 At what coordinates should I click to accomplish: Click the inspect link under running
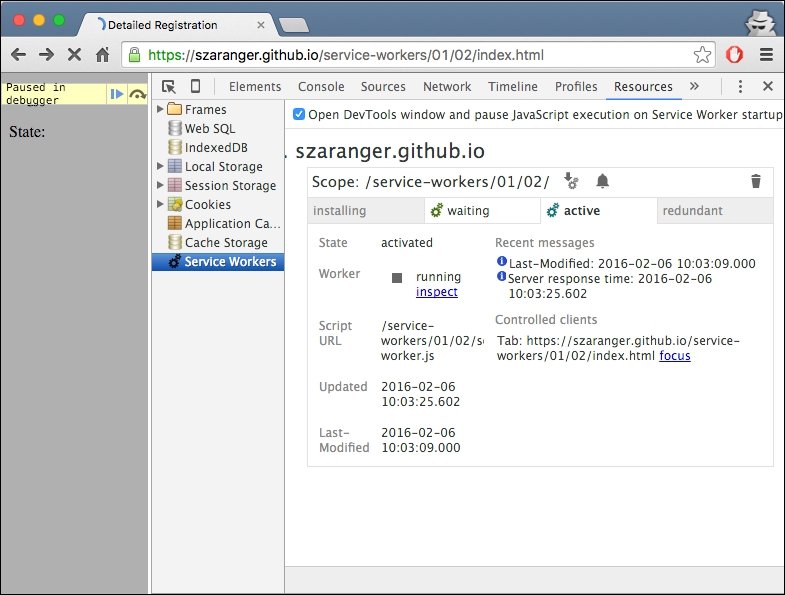tap(436, 292)
